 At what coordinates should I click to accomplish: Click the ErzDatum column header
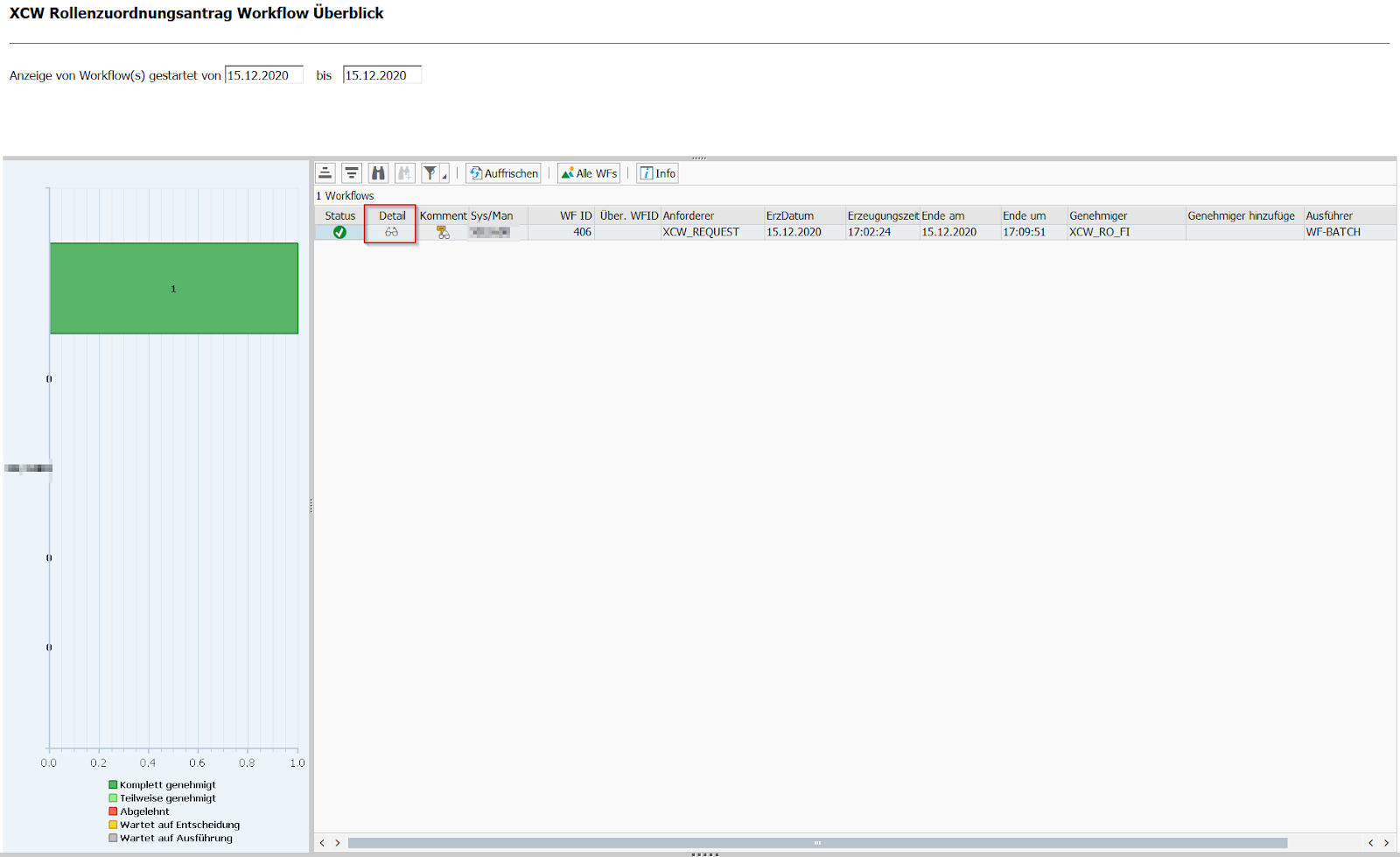[x=805, y=215]
